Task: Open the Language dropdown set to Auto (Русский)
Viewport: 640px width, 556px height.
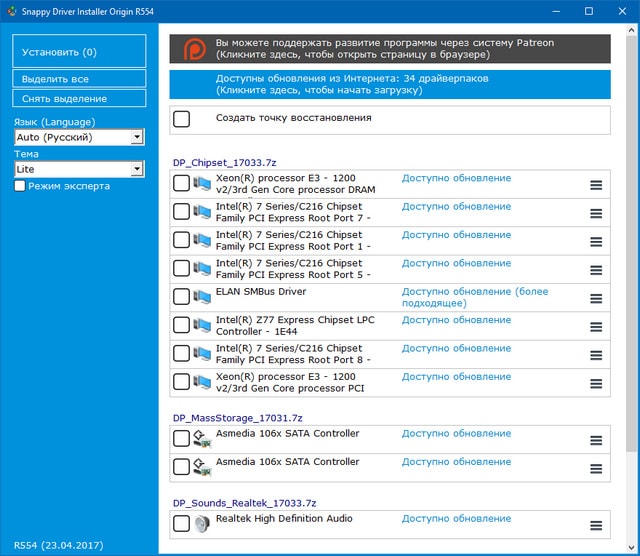Action: point(79,137)
